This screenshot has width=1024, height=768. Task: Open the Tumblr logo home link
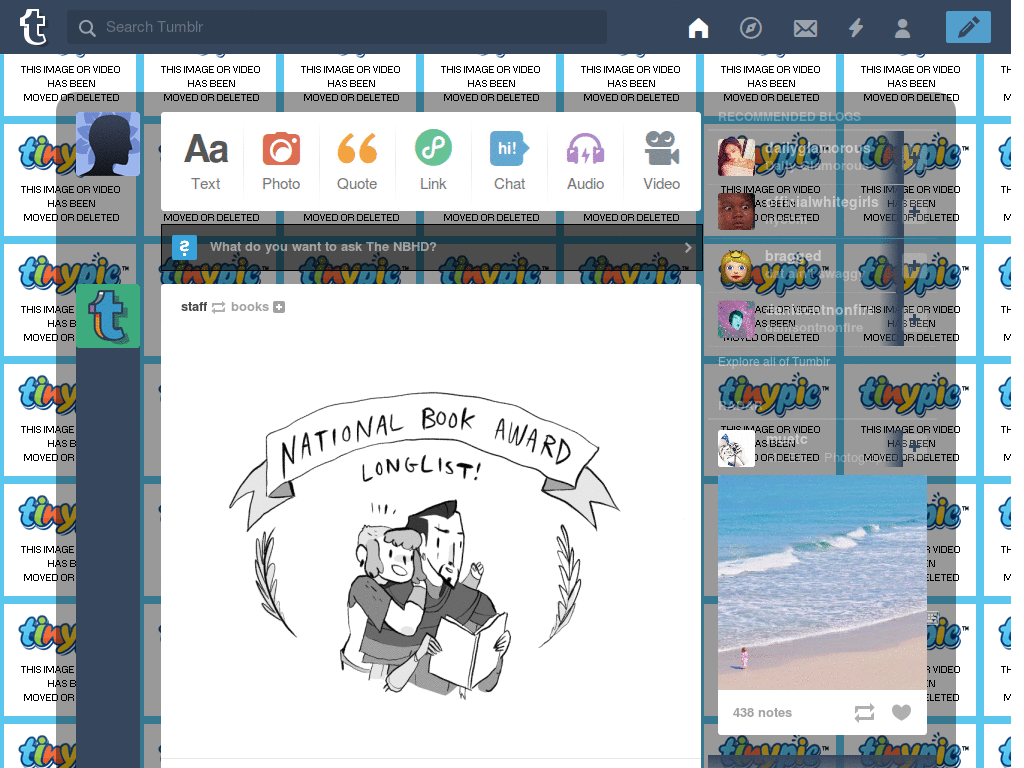[x=33, y=27]
